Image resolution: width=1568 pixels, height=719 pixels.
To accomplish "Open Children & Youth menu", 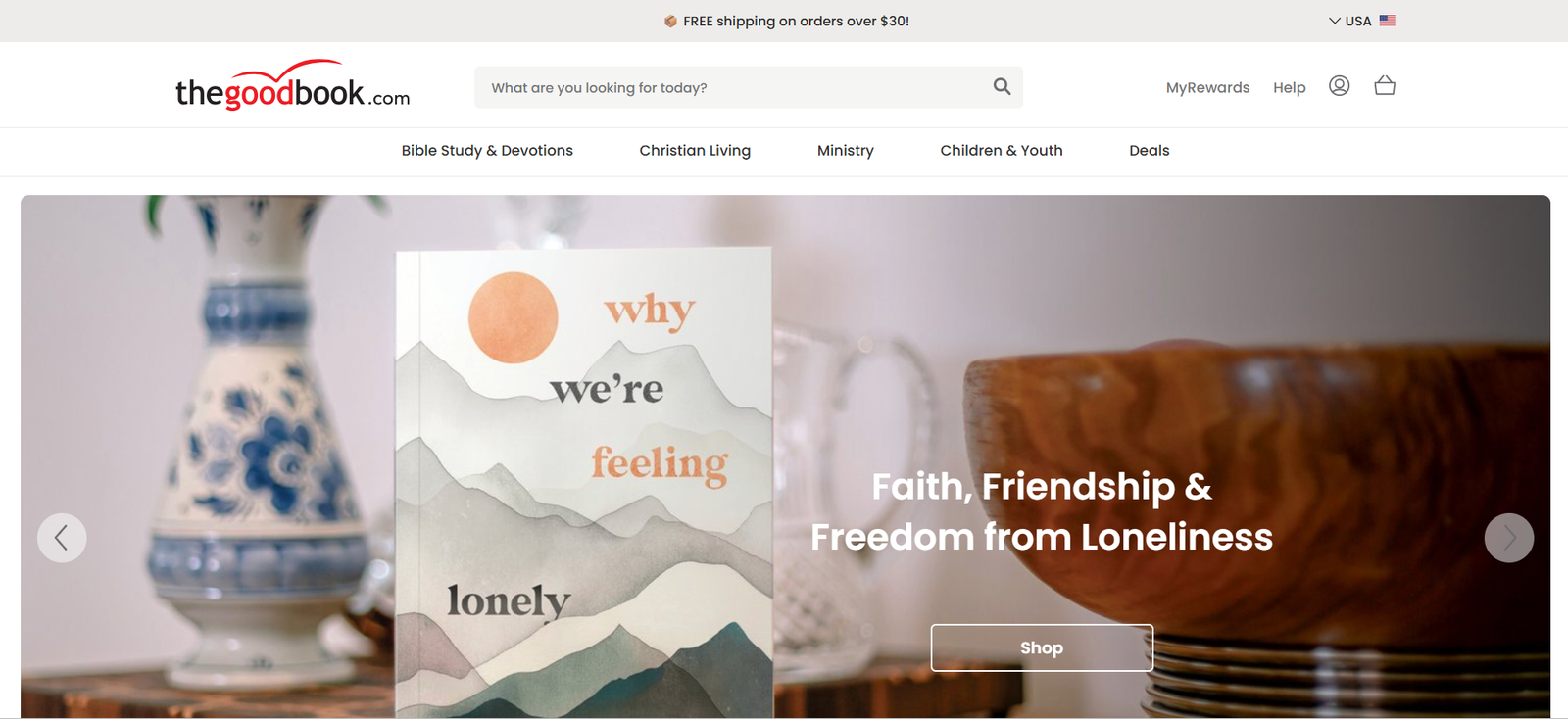I will coord(1002,150).
